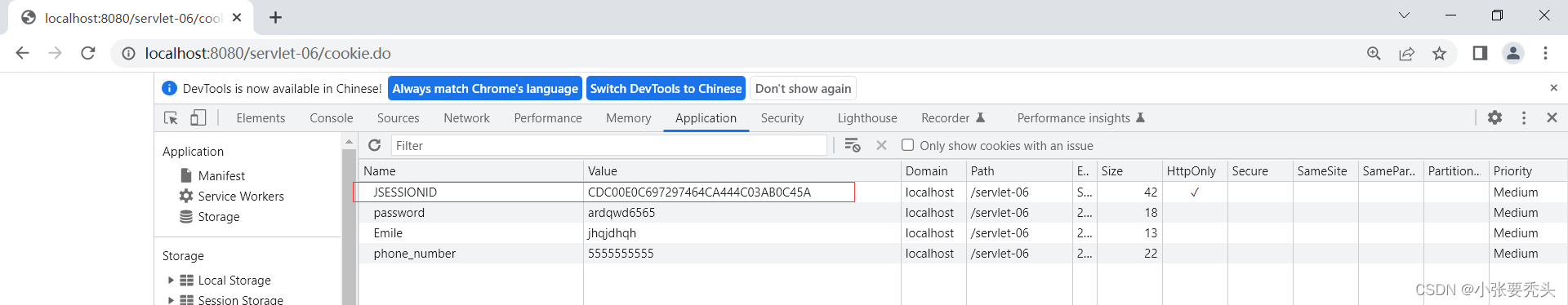Sort by the SameSite column header
Image resolution: width=1568 pixels, height=305 pixels.
click(x=1325, y=170)
